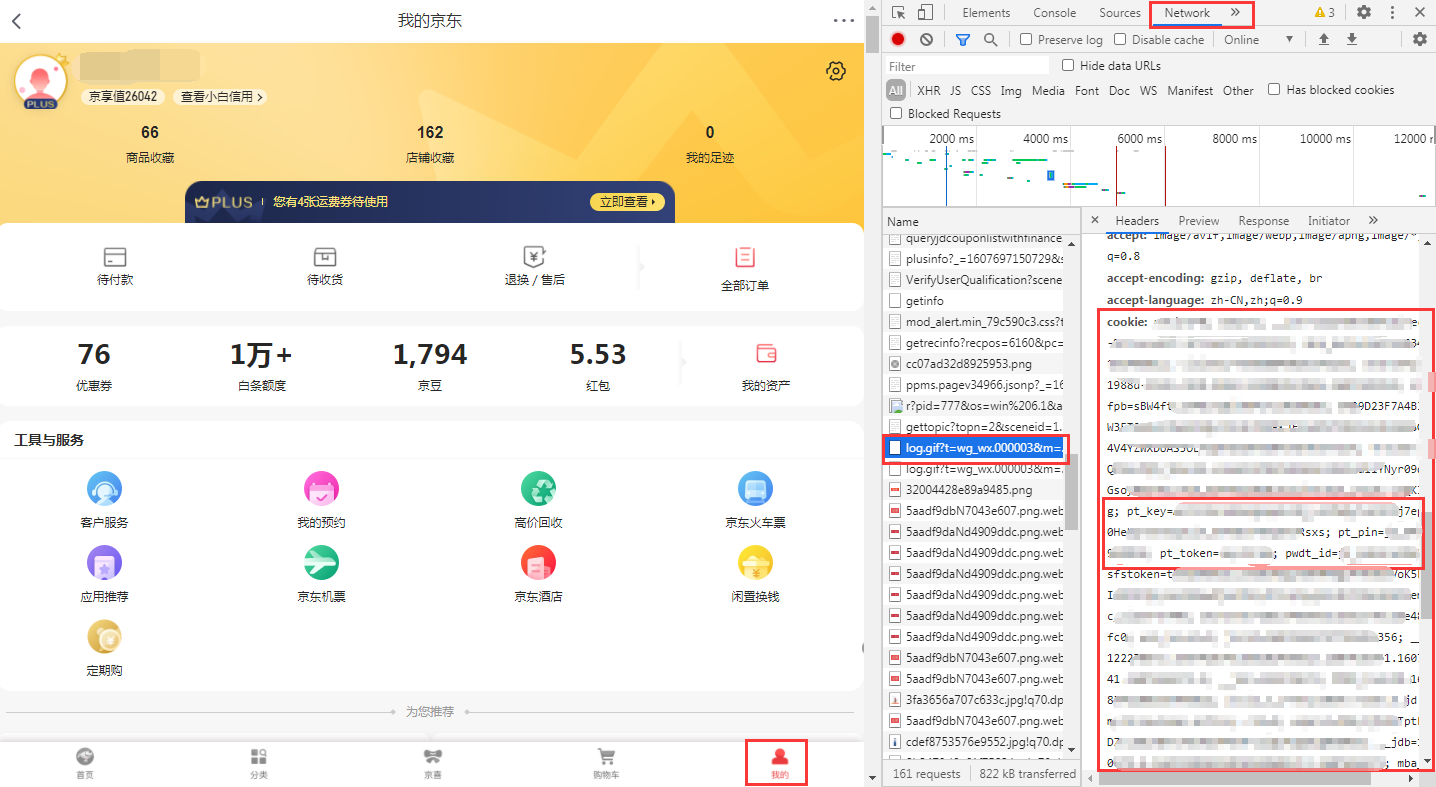Screen dimensions: 1436x787
Task: Click 立即查看 on PLUS banner
Action: click(x=627, y=202)
